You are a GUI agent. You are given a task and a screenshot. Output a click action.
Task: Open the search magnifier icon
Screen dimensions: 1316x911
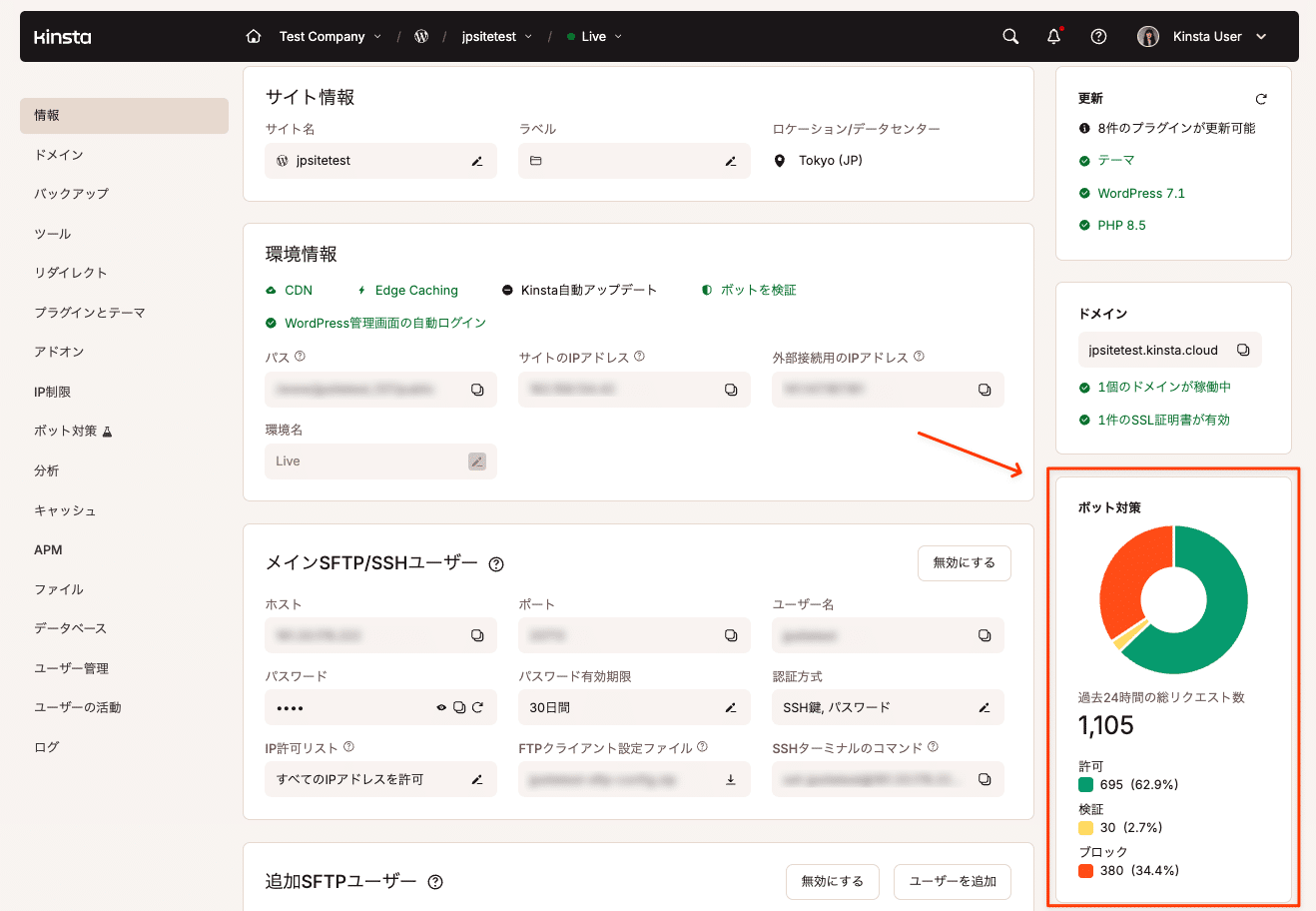[1010, 36]
